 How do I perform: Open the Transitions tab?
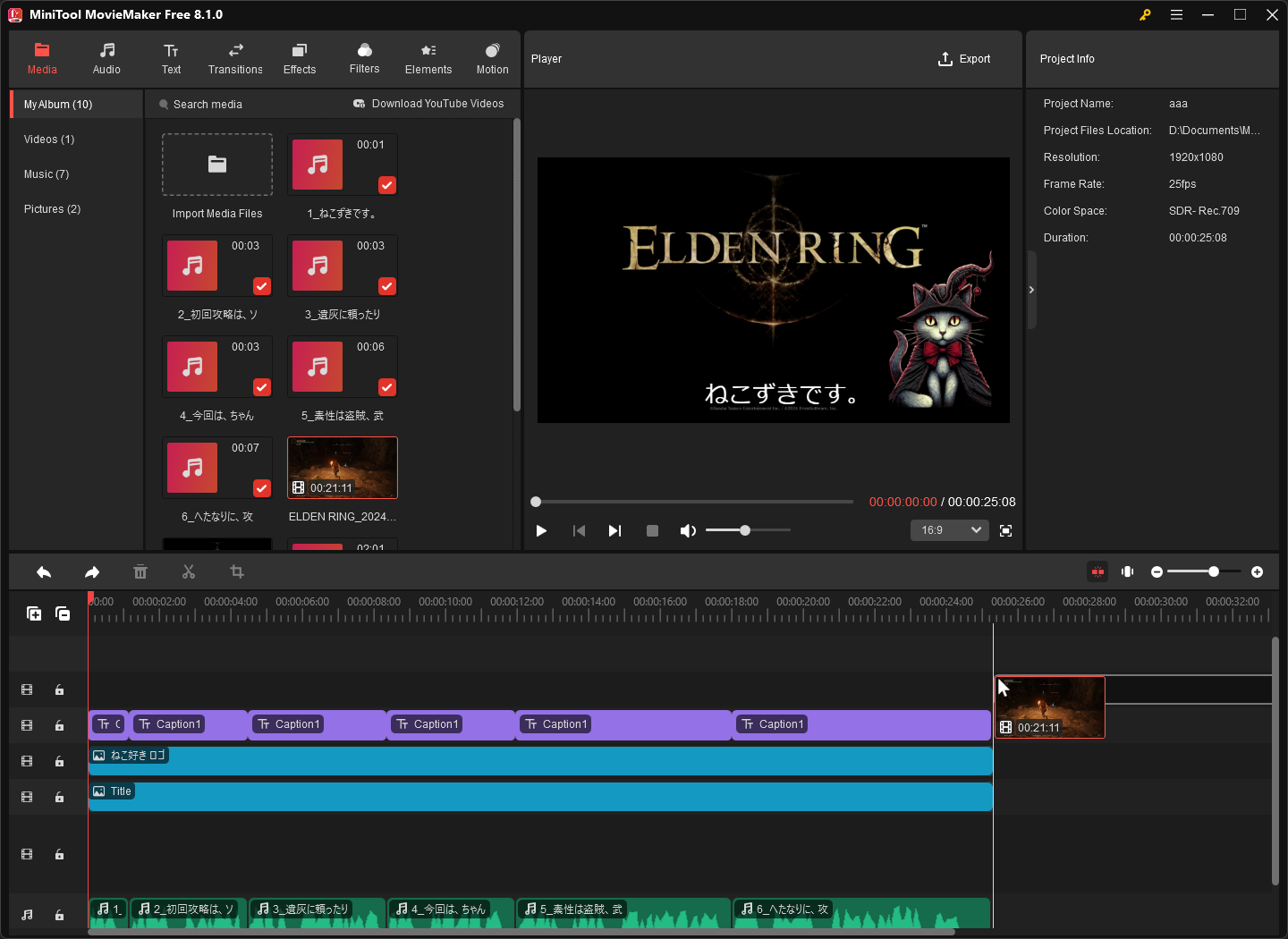tap(235, 59)
